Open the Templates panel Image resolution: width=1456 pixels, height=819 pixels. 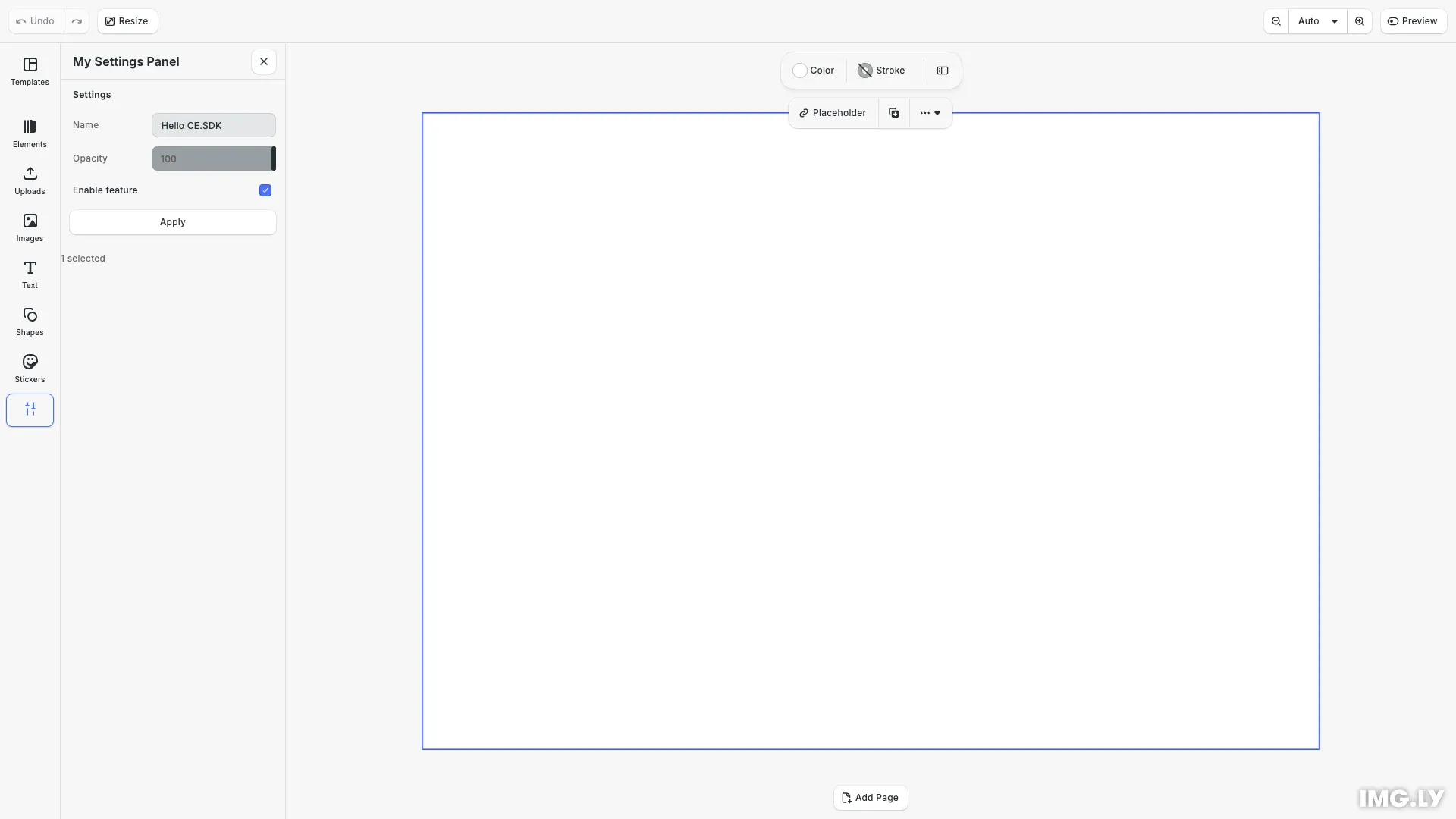[30, 71]
